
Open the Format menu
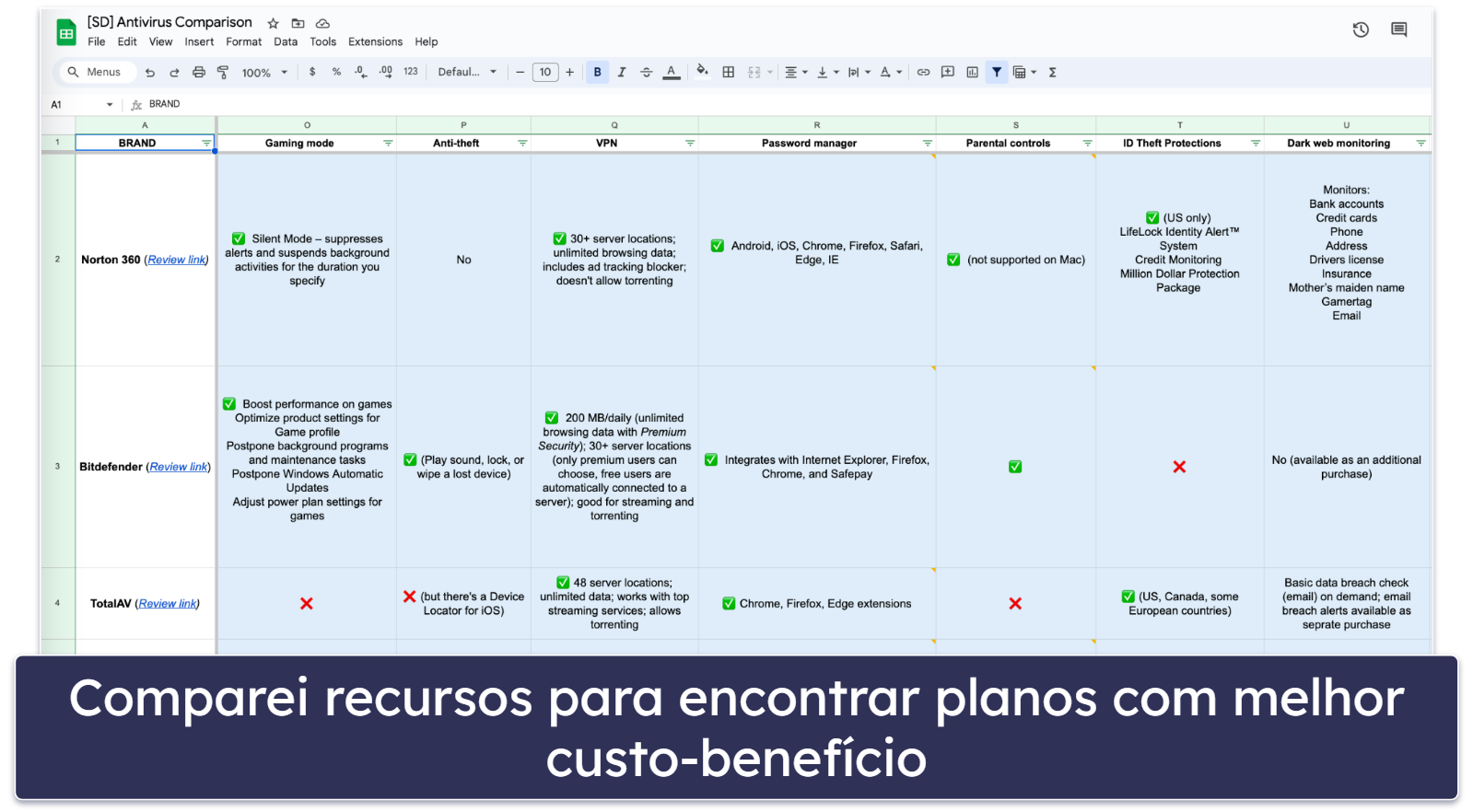(243, 42)
